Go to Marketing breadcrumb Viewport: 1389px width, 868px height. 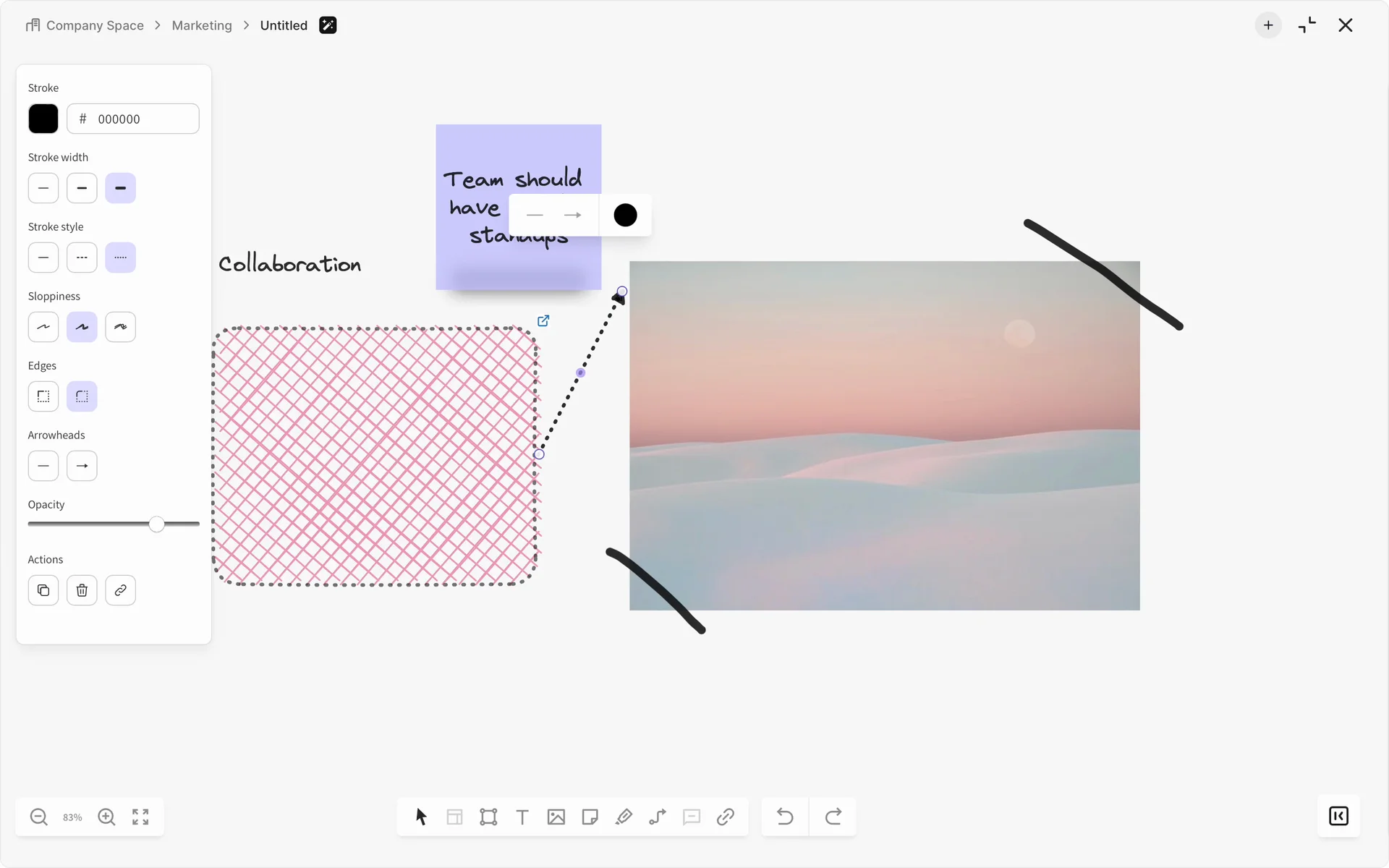point(202,25)
